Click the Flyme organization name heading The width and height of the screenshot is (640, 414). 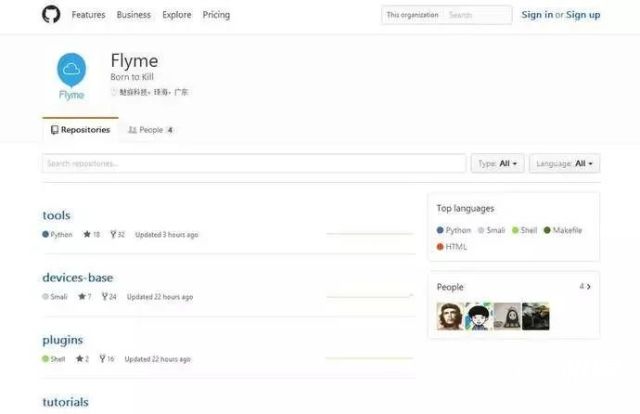coord(134,61)
